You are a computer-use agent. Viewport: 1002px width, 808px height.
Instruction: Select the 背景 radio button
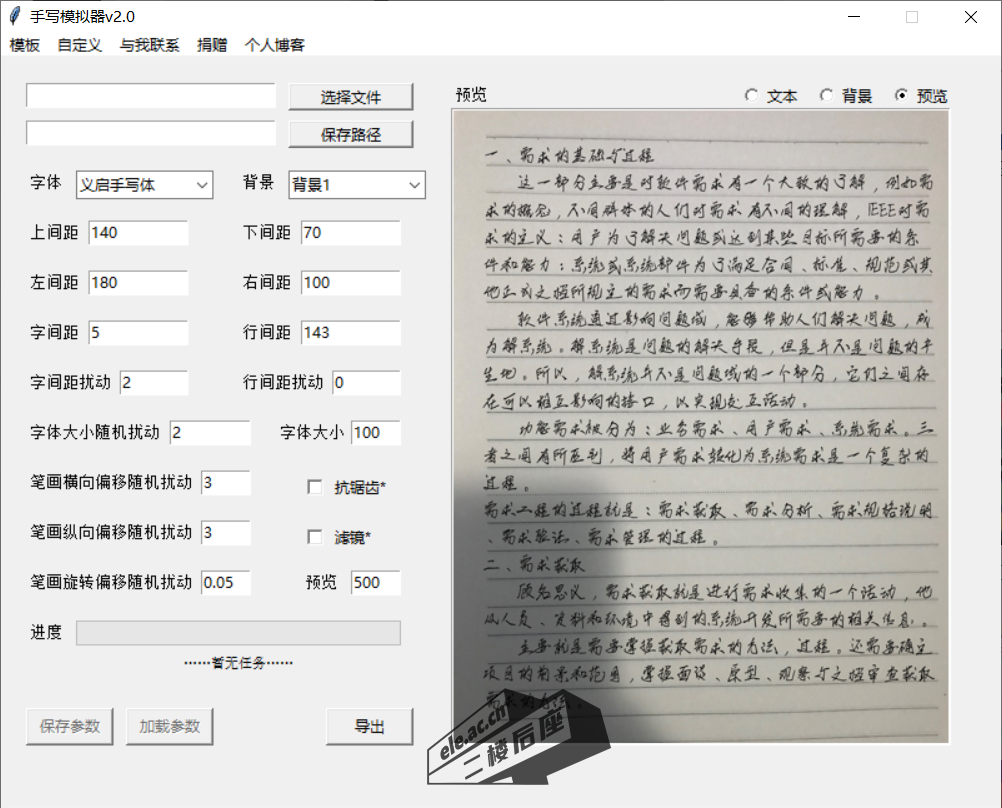(827, 96)
